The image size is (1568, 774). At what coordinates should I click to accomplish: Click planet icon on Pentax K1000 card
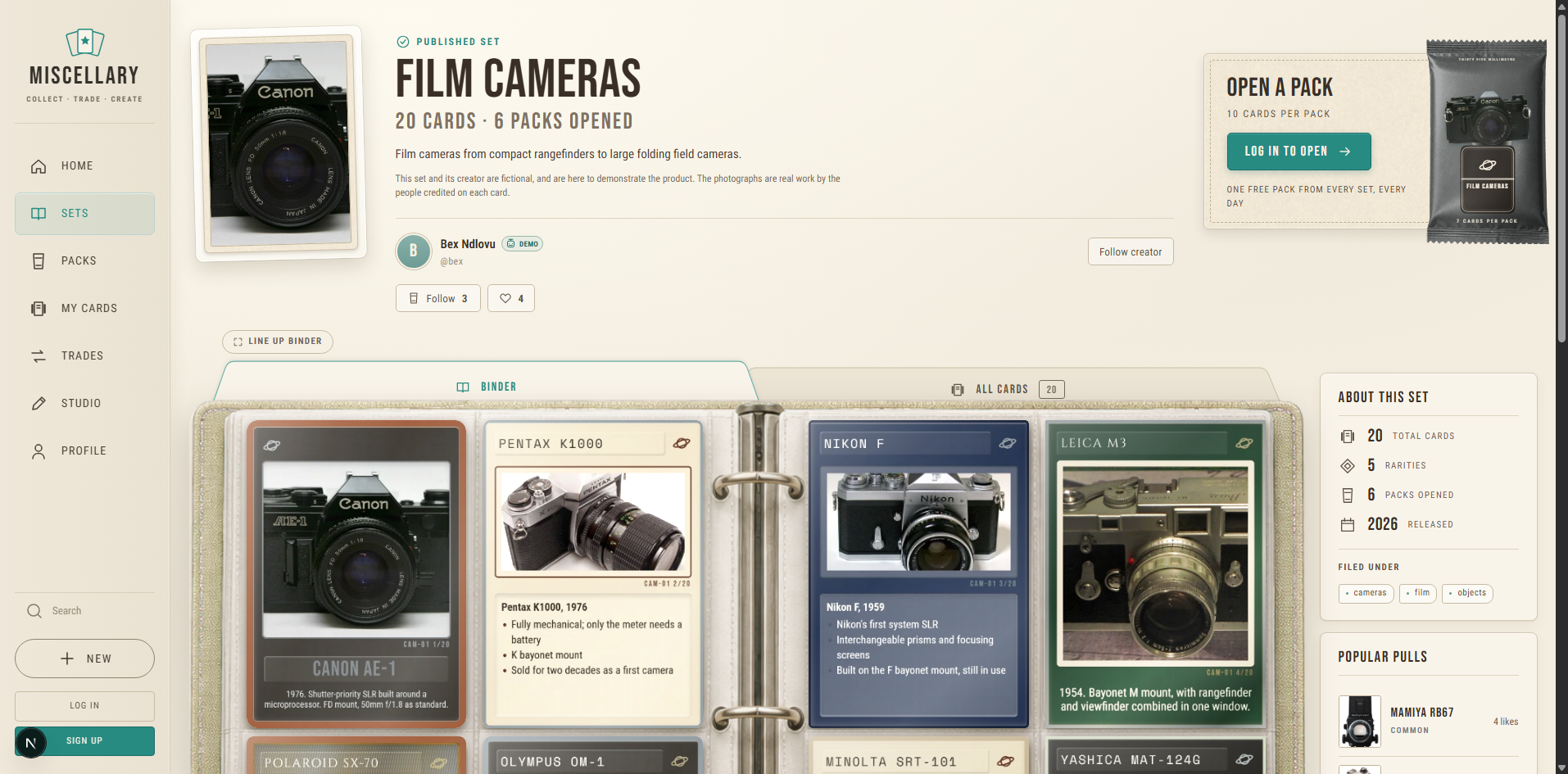(682, 444)
